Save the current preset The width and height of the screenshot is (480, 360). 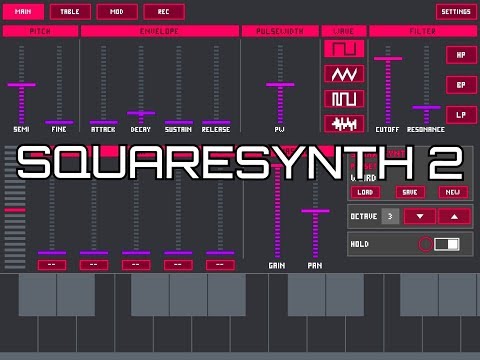(x=410, y=192)
